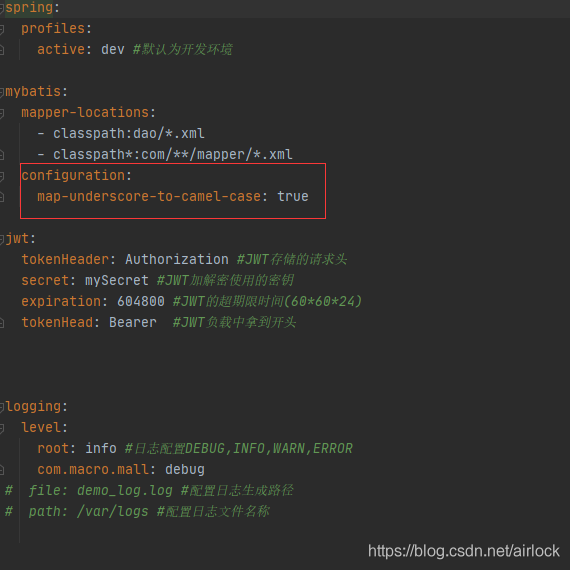Click the 'mapper-locations' key
This screenshot has width=570, height=570.
click(x=85, y=112)
